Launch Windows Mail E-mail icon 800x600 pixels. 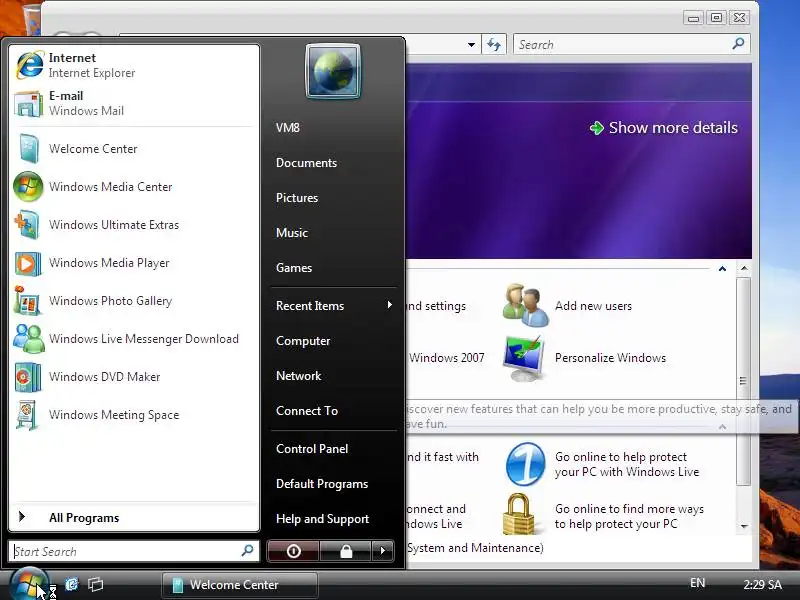(x=28, y=104)
